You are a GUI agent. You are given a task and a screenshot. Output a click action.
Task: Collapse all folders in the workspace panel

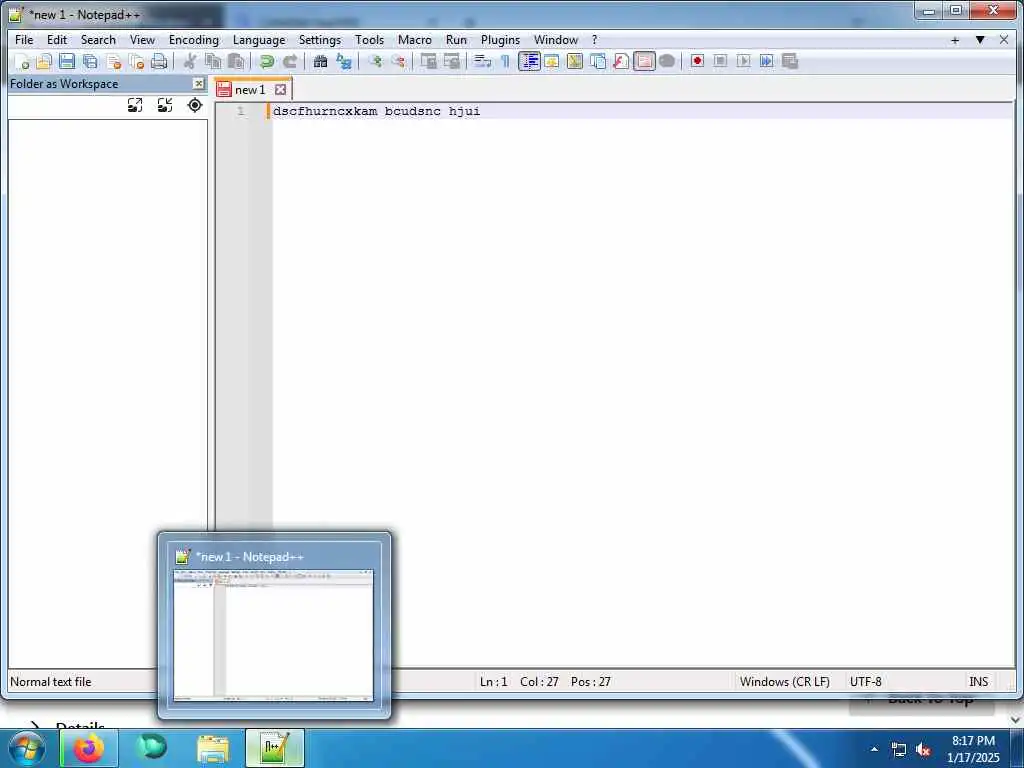(165, 105)
